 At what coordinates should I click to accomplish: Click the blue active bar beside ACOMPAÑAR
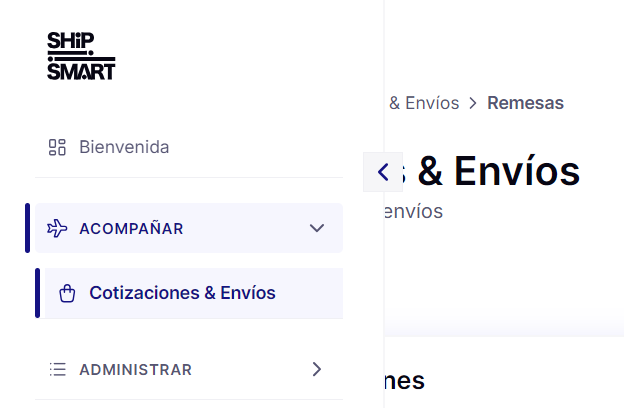(27, 228)
